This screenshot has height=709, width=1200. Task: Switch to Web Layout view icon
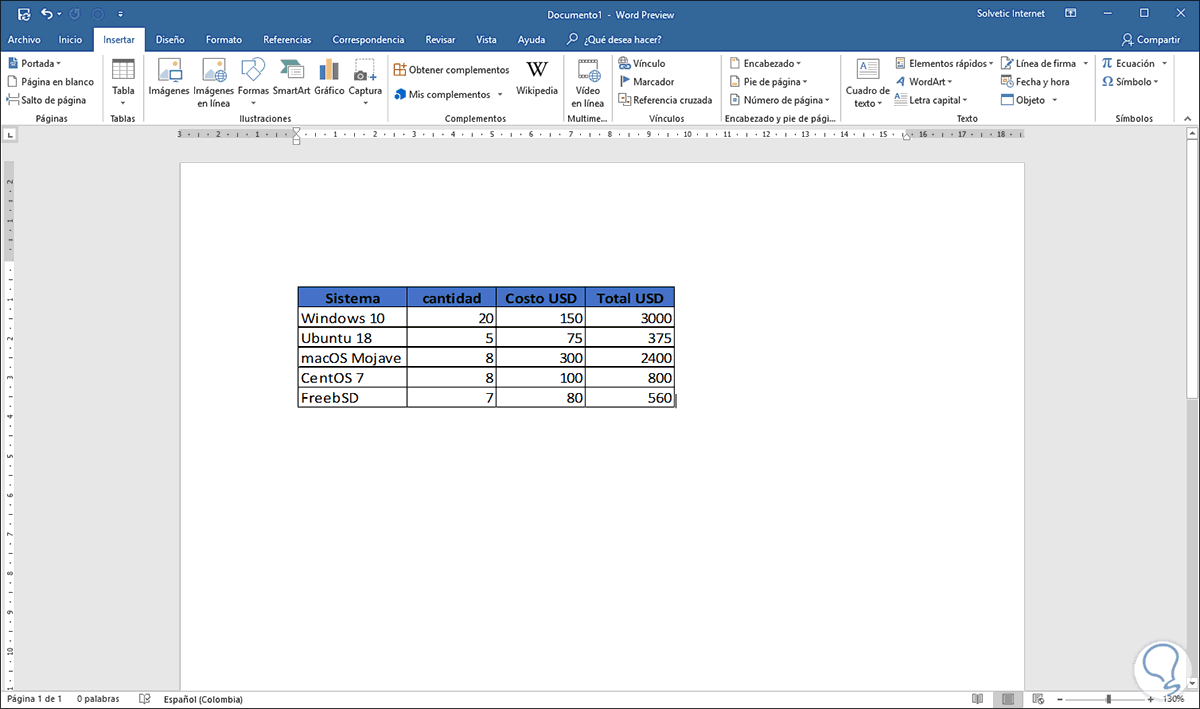[x=1040, y=699]
